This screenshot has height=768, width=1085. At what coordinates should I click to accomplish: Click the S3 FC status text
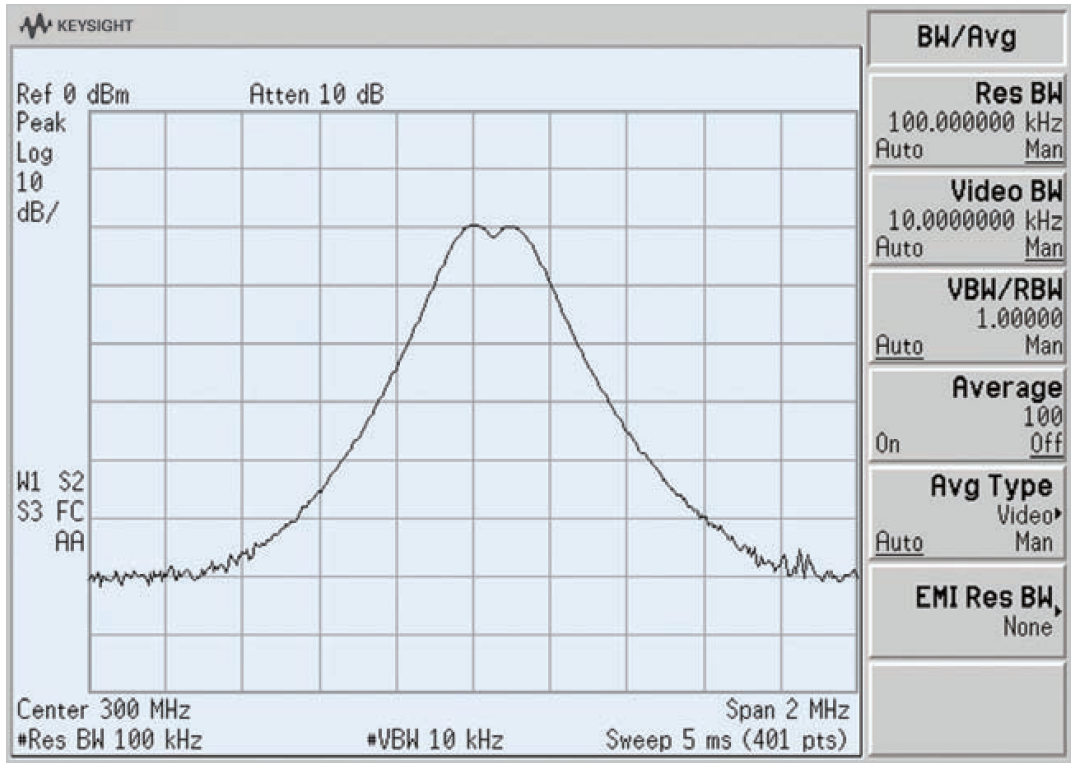50,512
